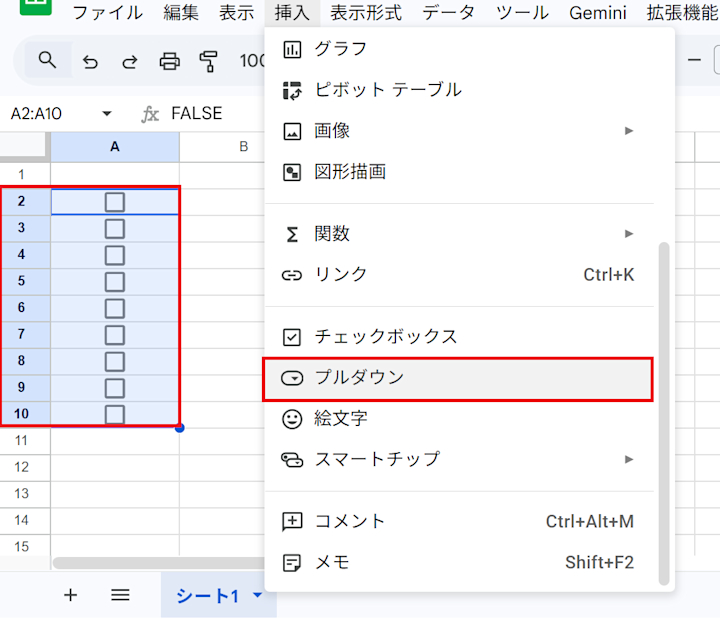
Task: Select column A header
Action: pyautogui.click(x=115, y=146)
